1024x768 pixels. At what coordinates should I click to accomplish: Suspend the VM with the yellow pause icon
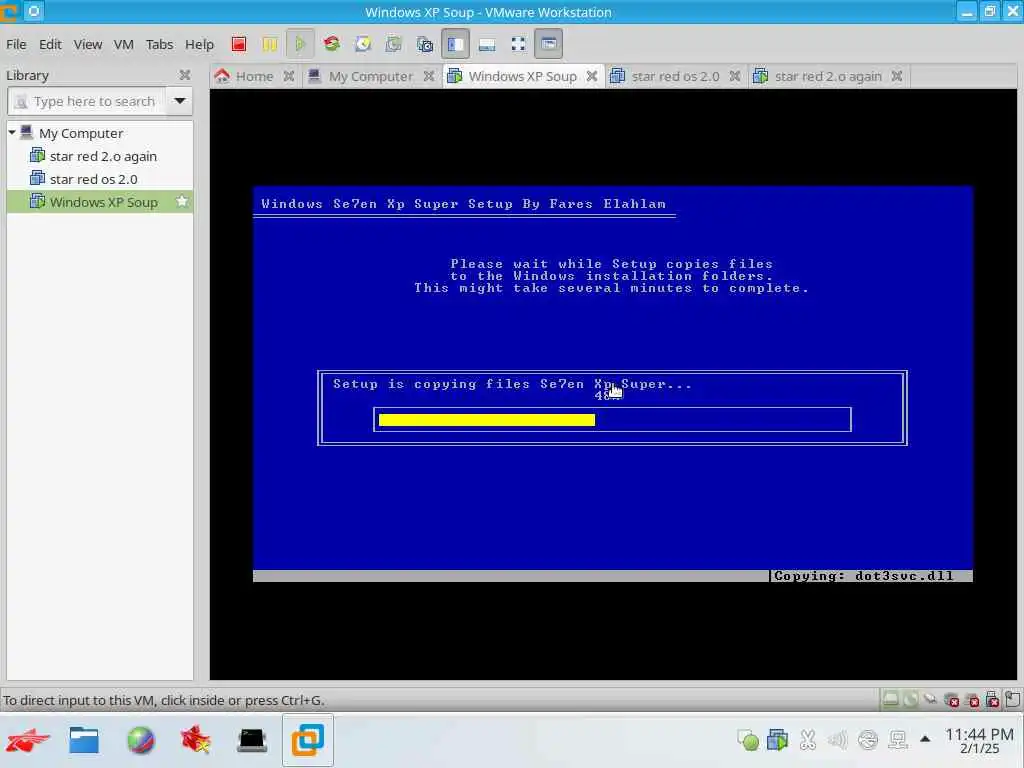coord(270,44)
